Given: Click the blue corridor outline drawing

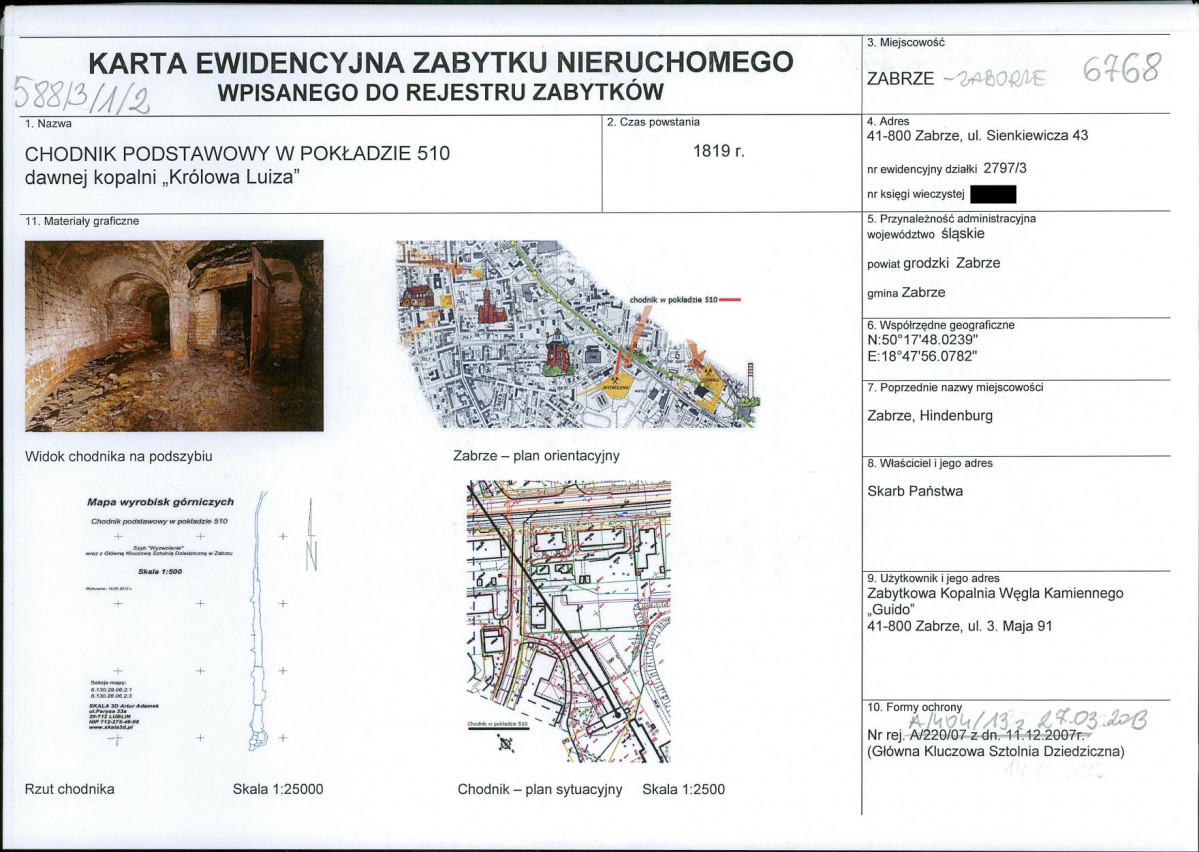Looking at the screenshot, I should click(x=260, y=620).
